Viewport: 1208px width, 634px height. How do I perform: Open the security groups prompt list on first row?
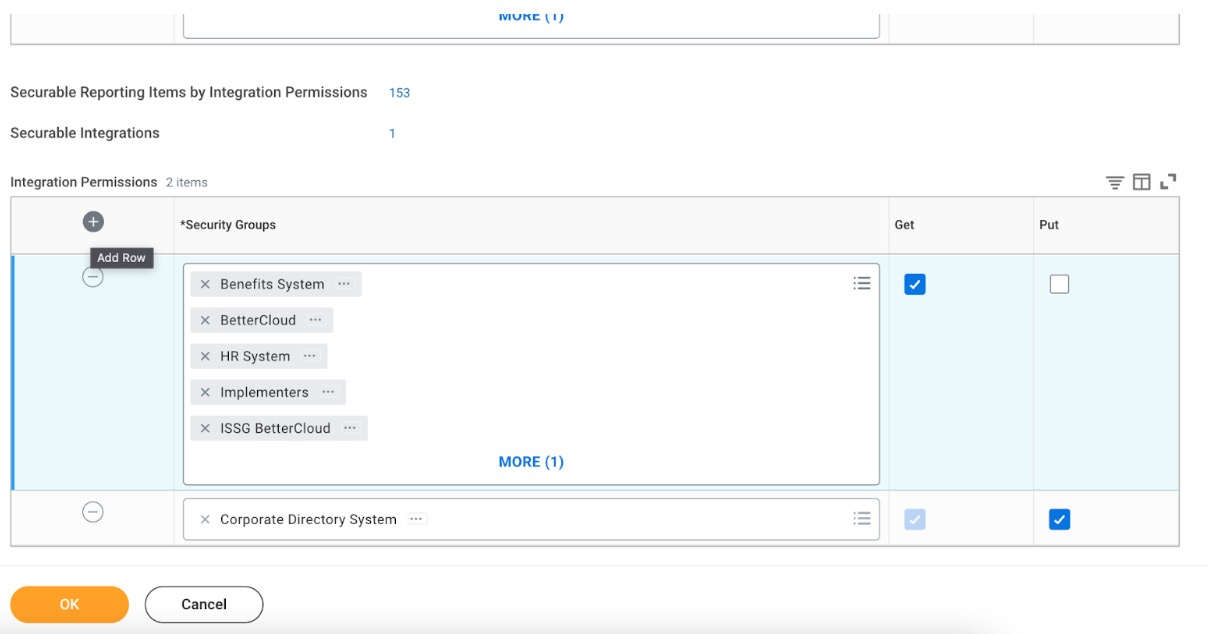pyautogui.click(x=860, y=283)
